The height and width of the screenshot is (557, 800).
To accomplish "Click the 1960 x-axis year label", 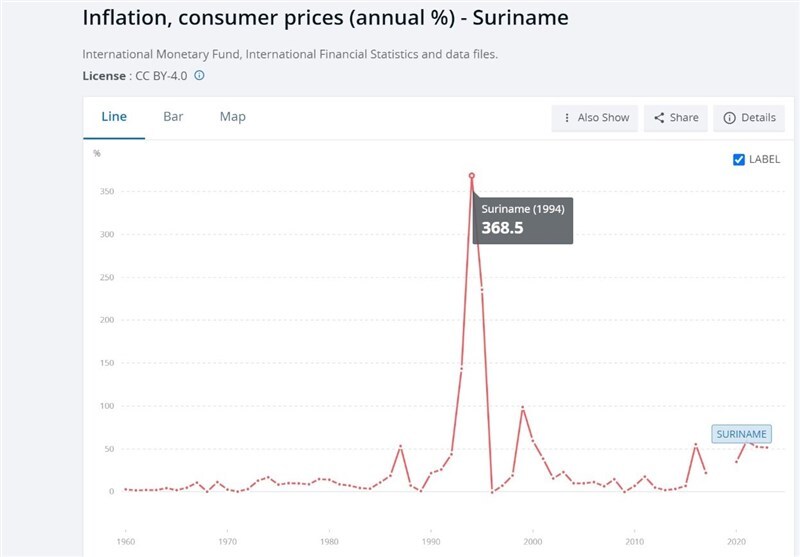I will [x=124, y=541].
